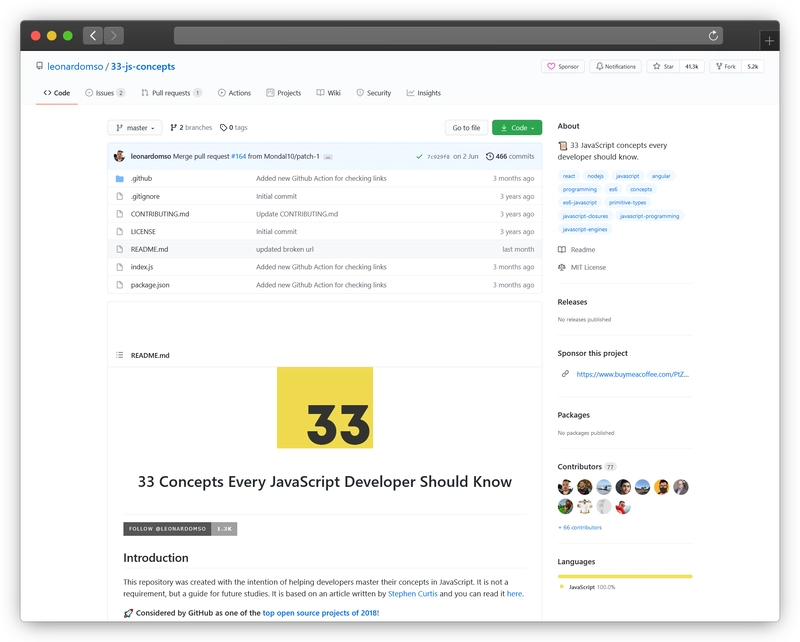
Task: Click the first contributor avatar
Action: [565, 487]
